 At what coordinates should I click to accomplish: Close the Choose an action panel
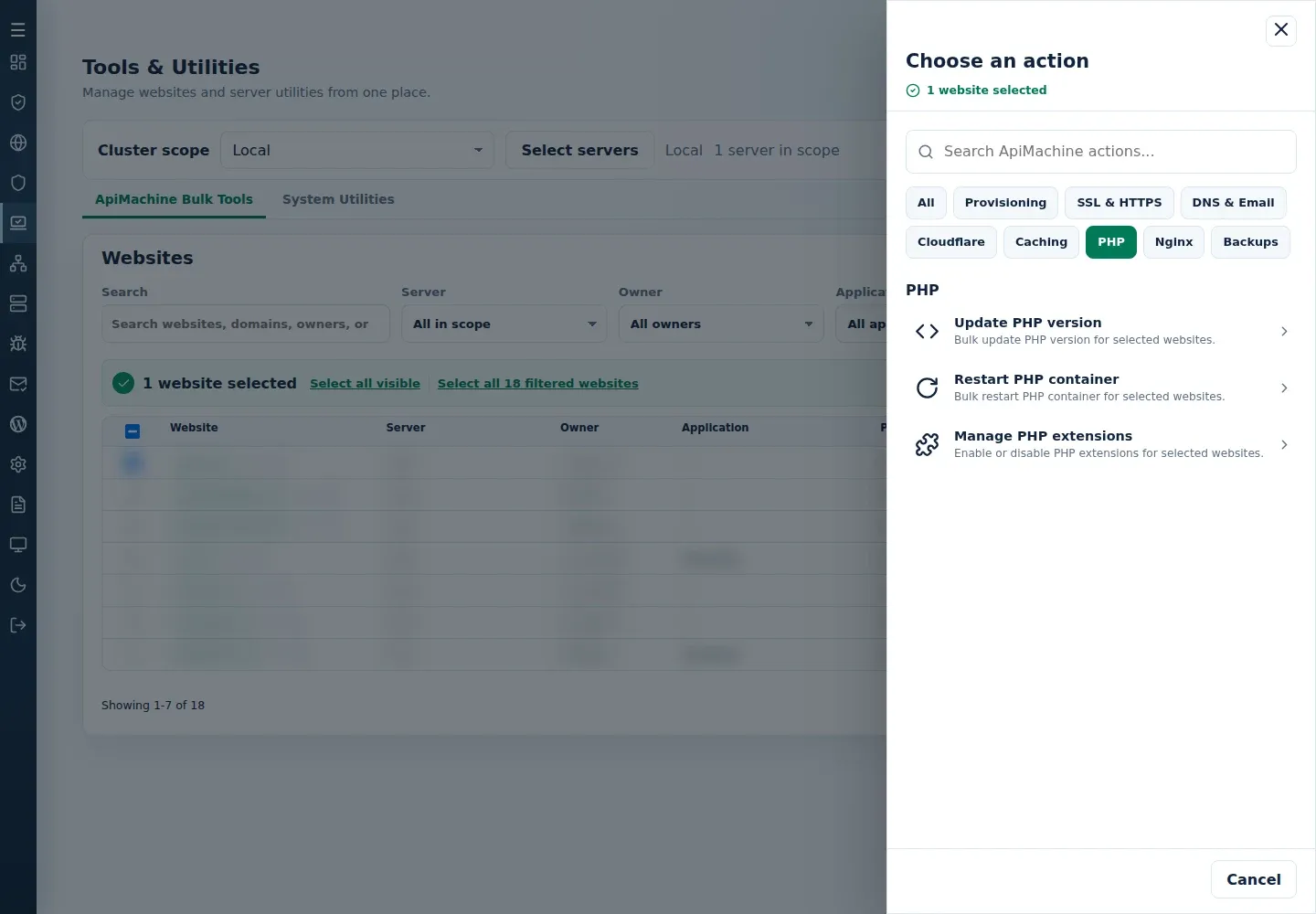pyautogui.click(x=1281, y=30)
